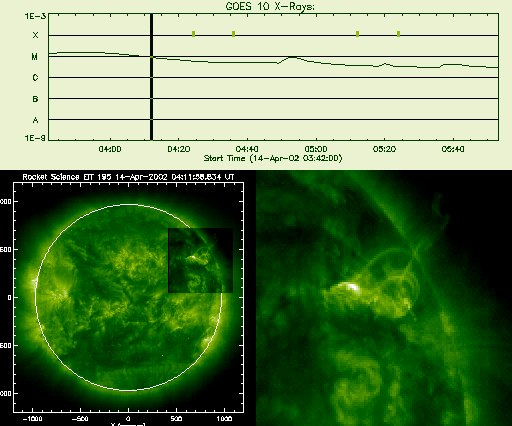
Task: Click the 1E-3 flux axis label
Action: click(35, 16)
